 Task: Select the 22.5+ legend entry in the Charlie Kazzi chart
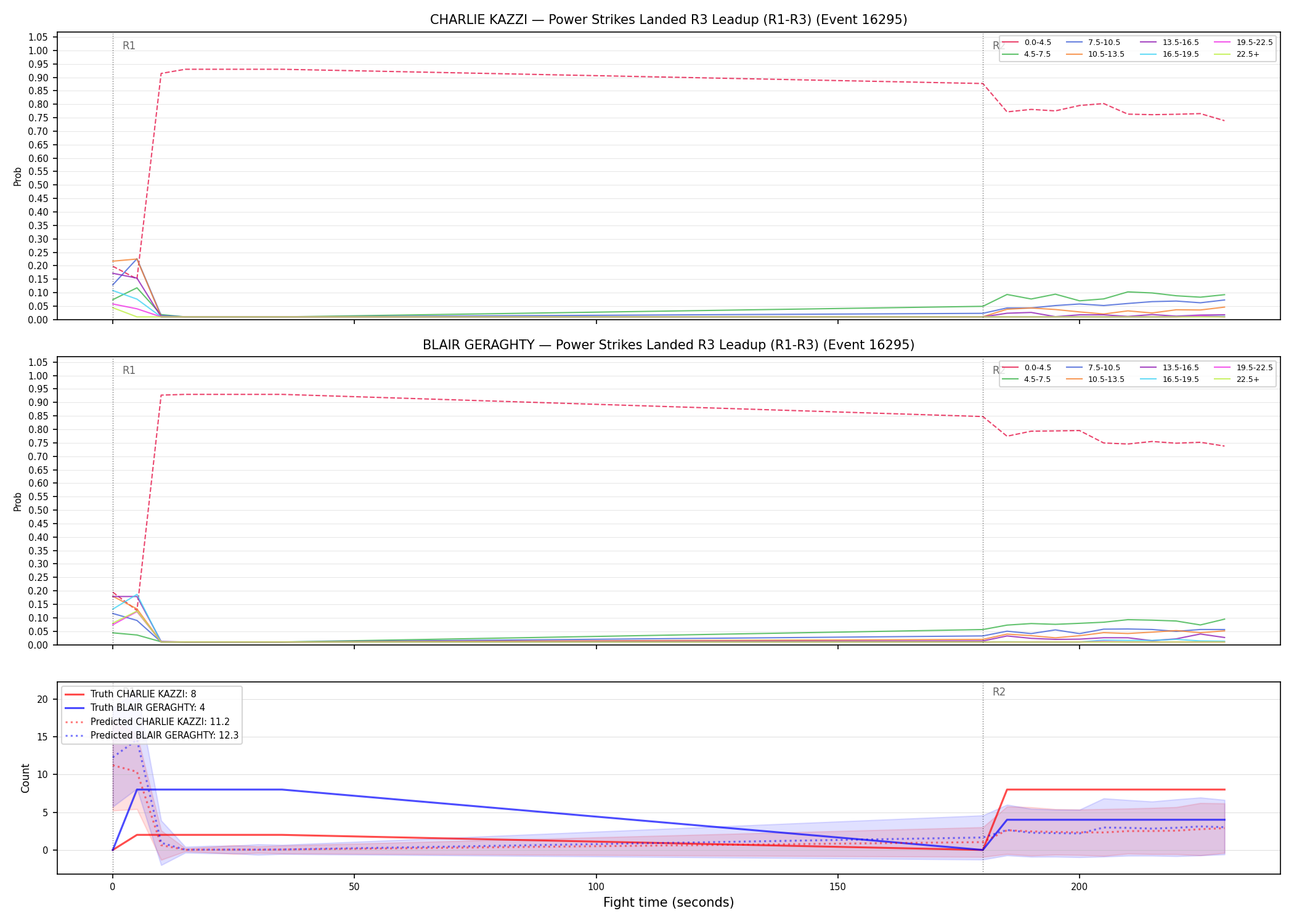click(x=1237, y=54)
